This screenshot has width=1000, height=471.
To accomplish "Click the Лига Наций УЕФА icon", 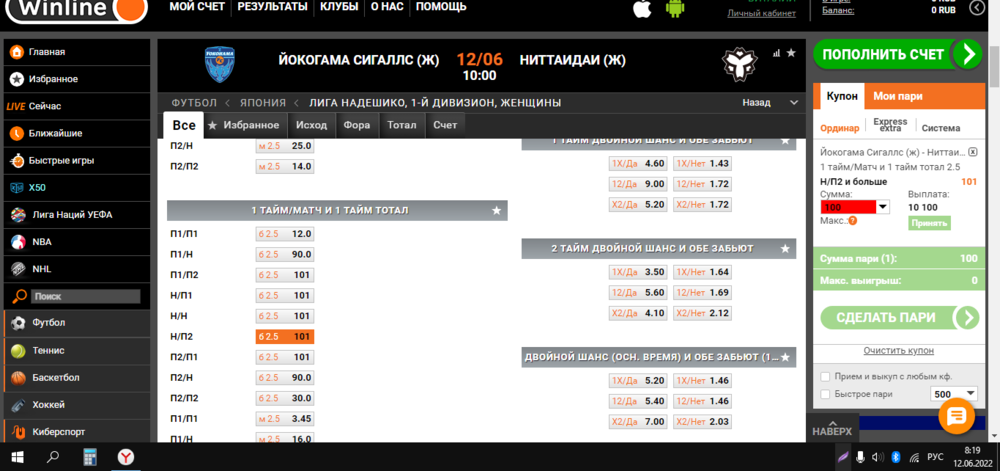I will point(18,215).
